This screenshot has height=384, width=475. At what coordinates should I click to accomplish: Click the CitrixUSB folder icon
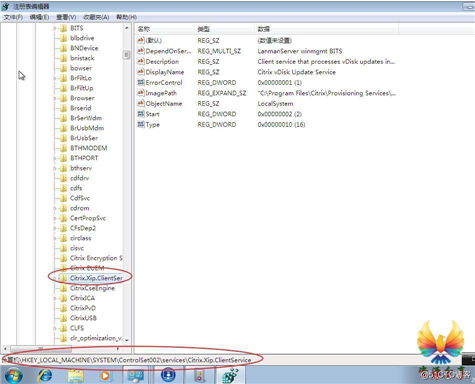(63, 318)
